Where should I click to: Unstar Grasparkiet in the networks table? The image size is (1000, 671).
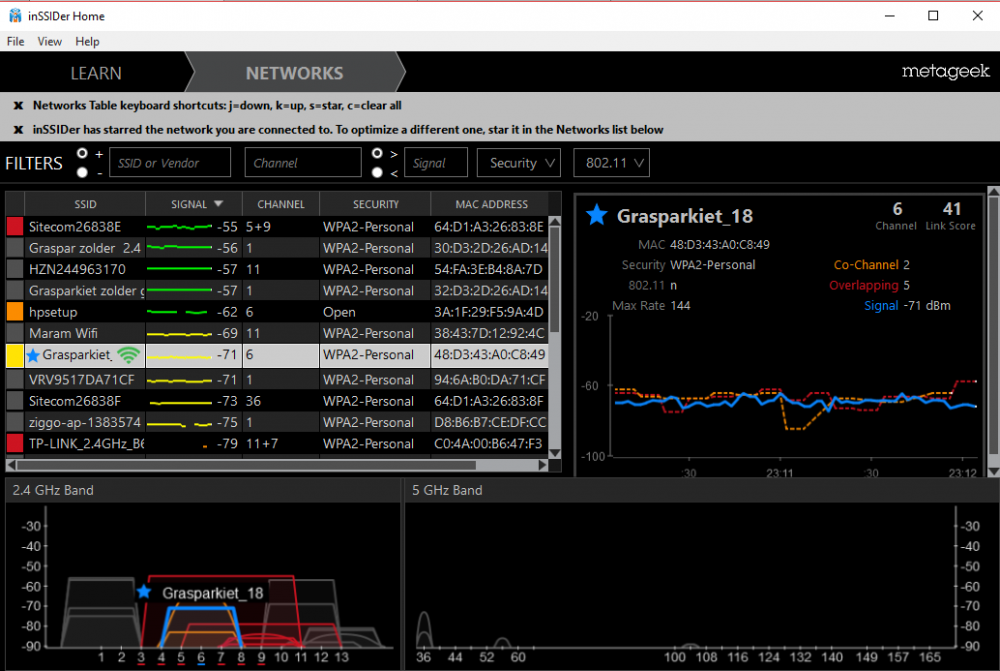(33, 355)
